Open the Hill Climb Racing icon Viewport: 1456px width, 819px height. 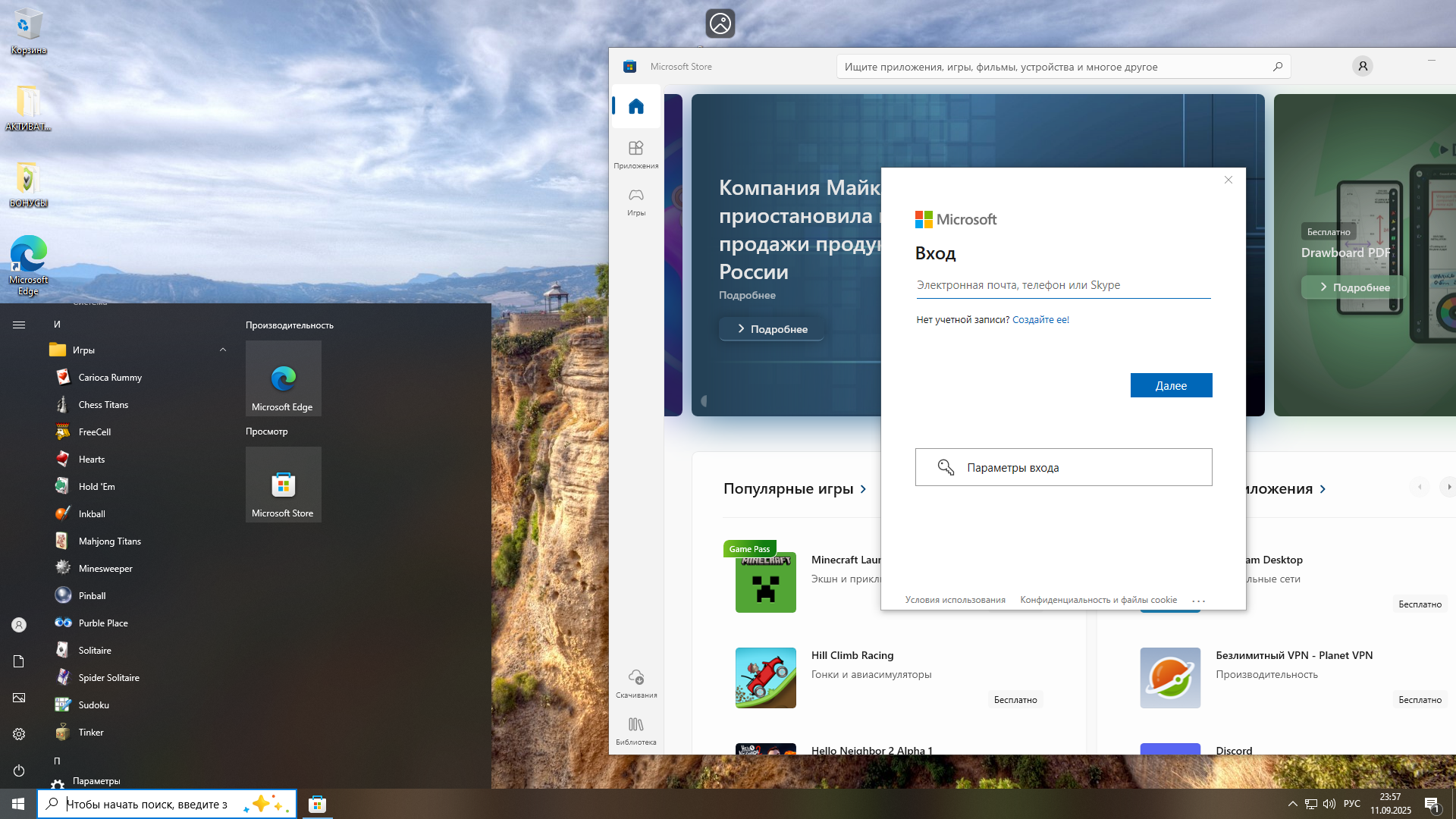[765, 678]
